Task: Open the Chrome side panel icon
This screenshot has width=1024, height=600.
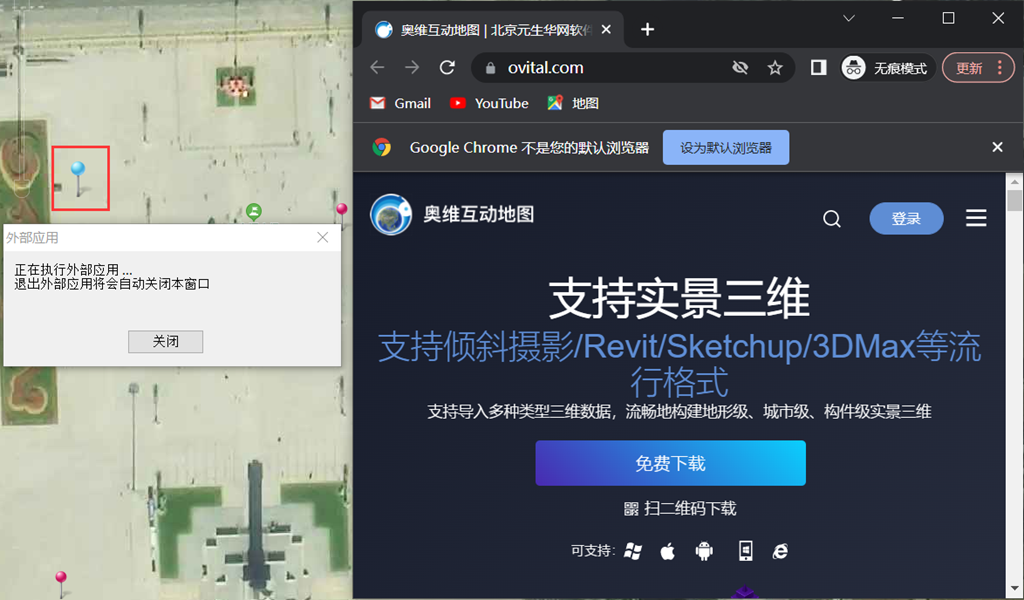Action: [x=818, y=68]
